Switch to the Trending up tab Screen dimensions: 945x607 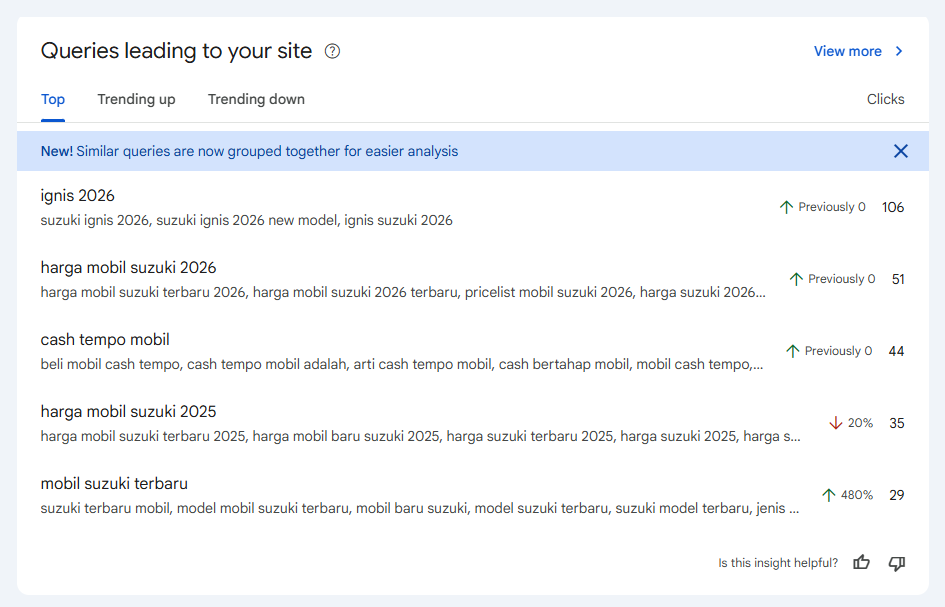click(x=136, y=99)
